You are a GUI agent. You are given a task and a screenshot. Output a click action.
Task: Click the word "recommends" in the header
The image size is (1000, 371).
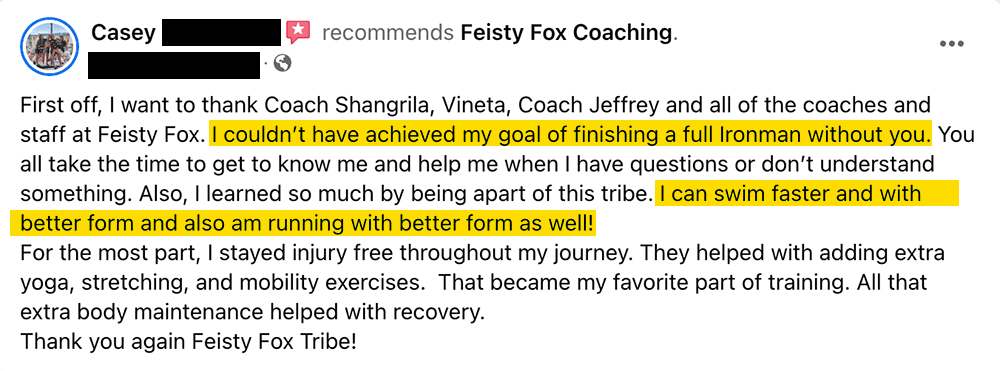coord(388,33)
